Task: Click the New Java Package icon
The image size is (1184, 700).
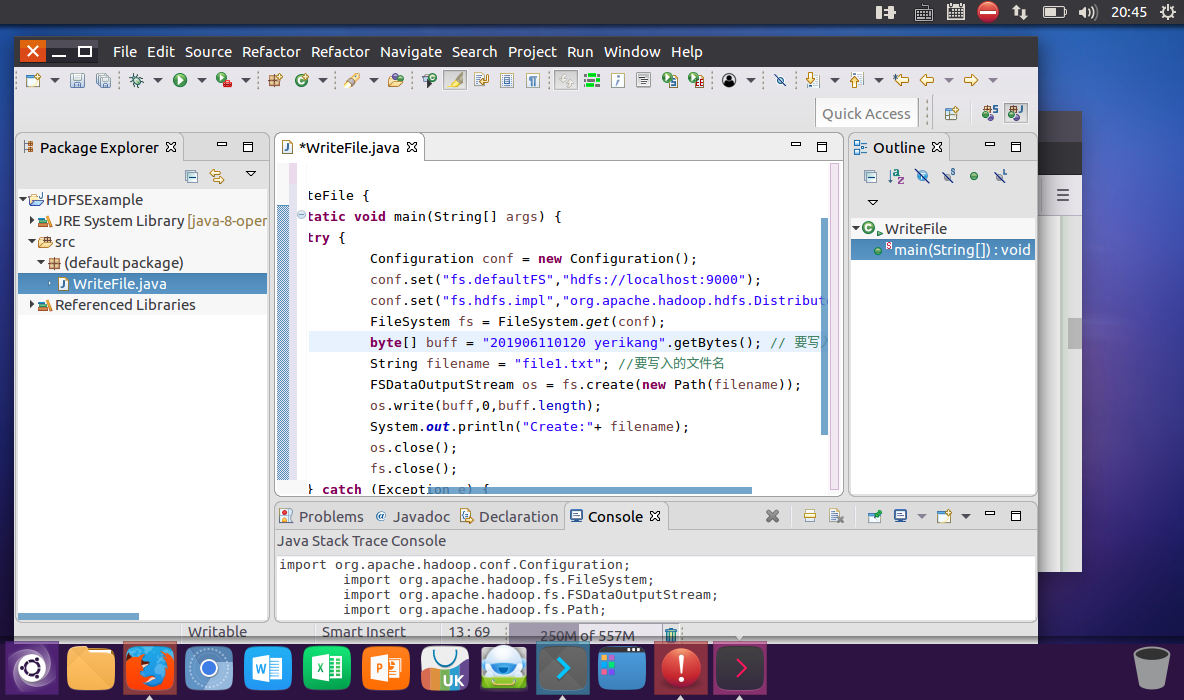Action: pos(275,80)
